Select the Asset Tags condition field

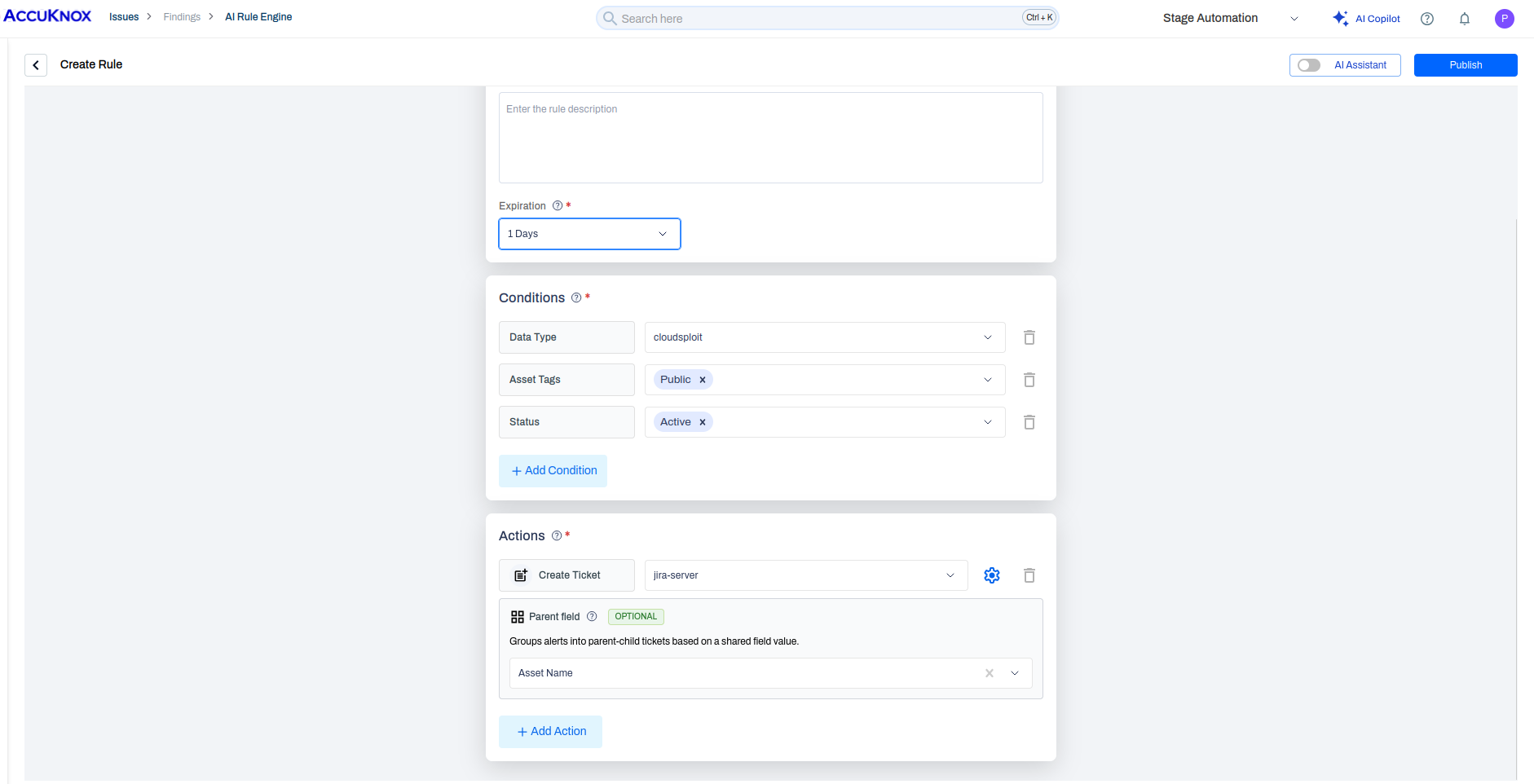pos(566,380)
